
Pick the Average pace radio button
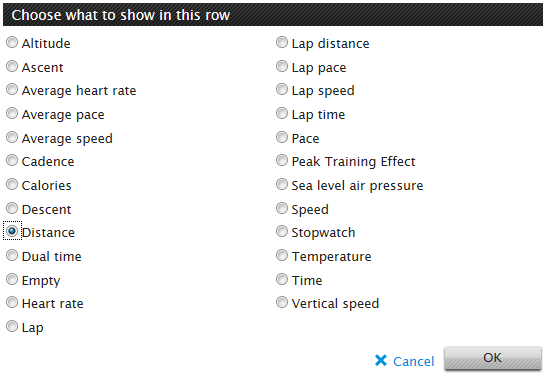pyautogui.click(x=12, y=113)
